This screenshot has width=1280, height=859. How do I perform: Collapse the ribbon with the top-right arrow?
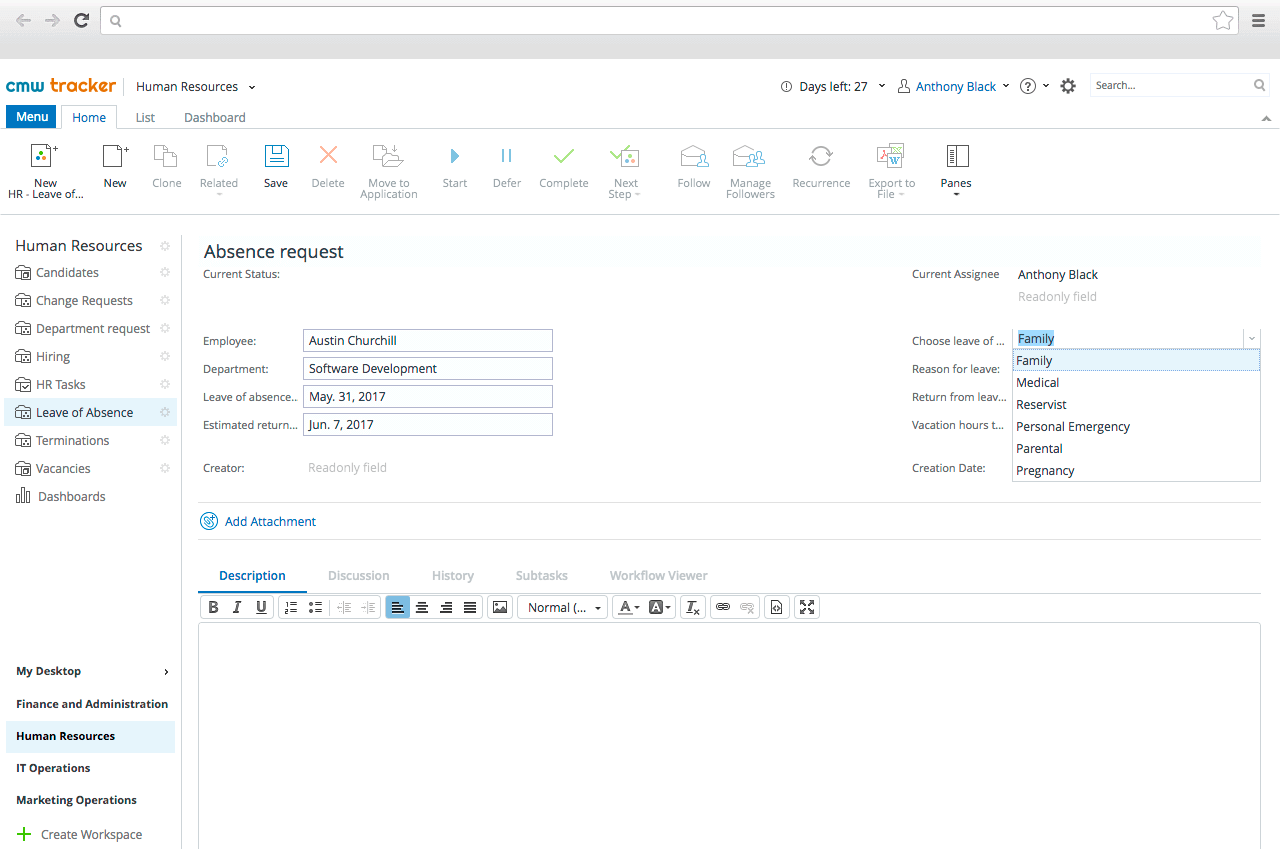tap(1267, 118)
